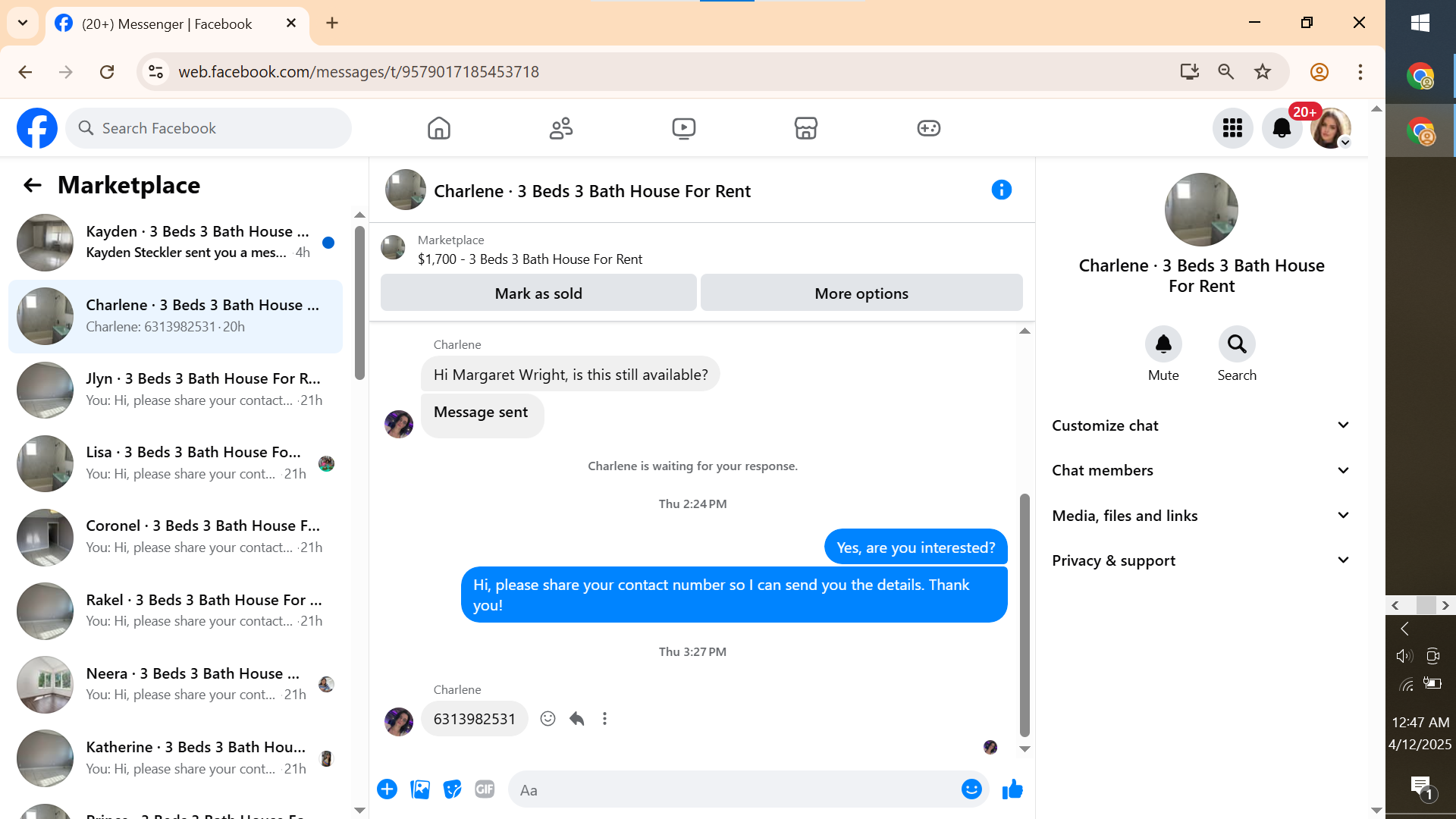Reload the page
The height and width of the screenshot is (819, 1456).
[107, 71]
